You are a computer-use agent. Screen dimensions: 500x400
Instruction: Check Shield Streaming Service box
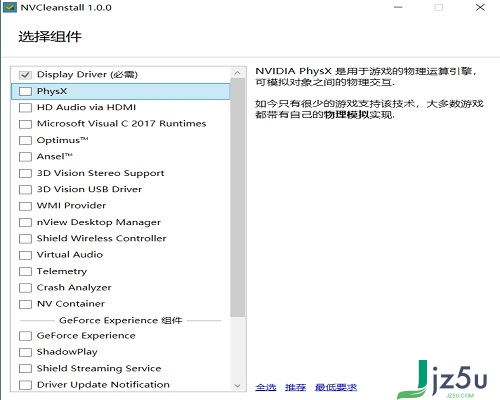coord(25,369)
